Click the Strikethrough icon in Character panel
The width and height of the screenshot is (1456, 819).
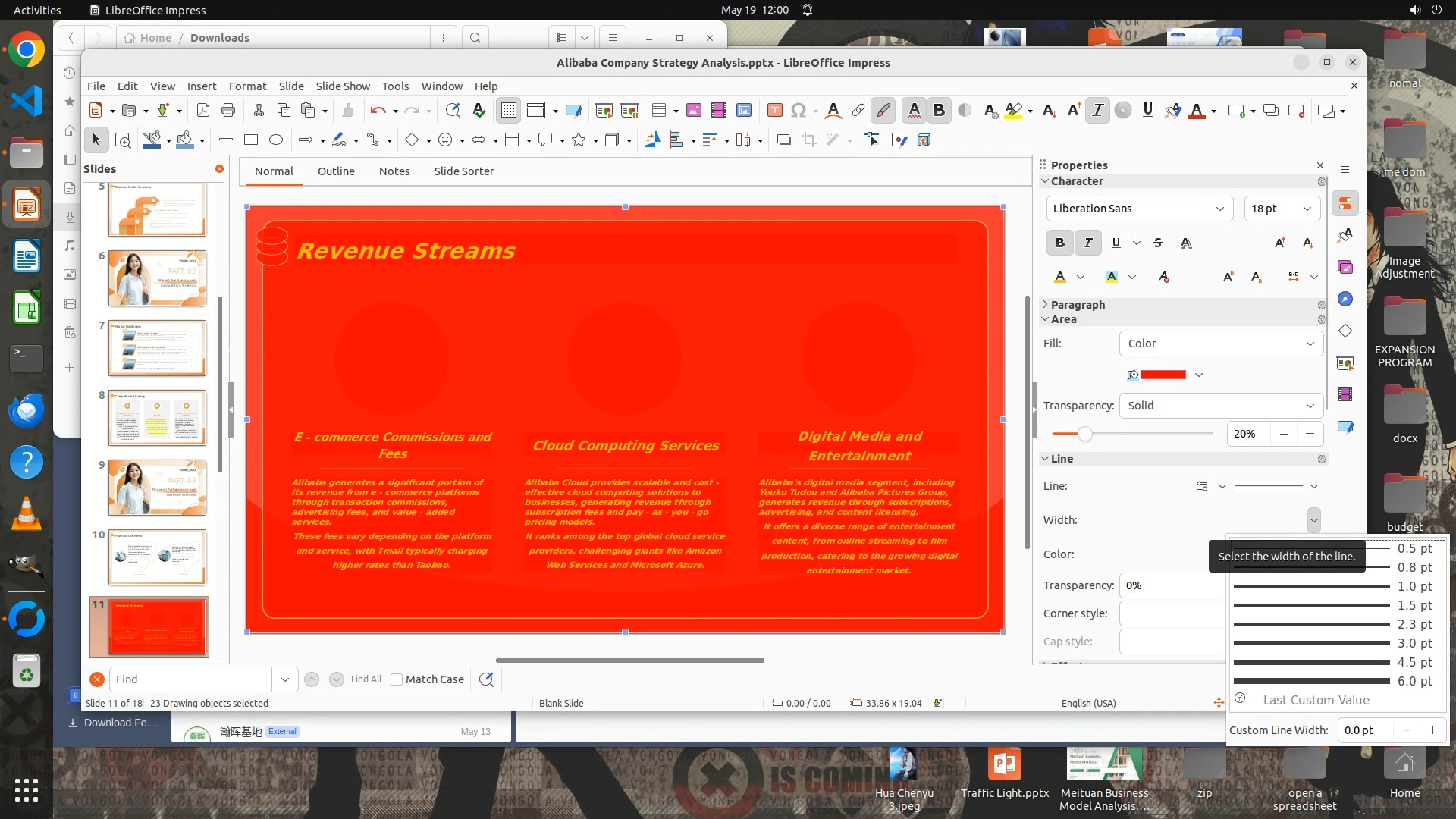pos(1158,243)
